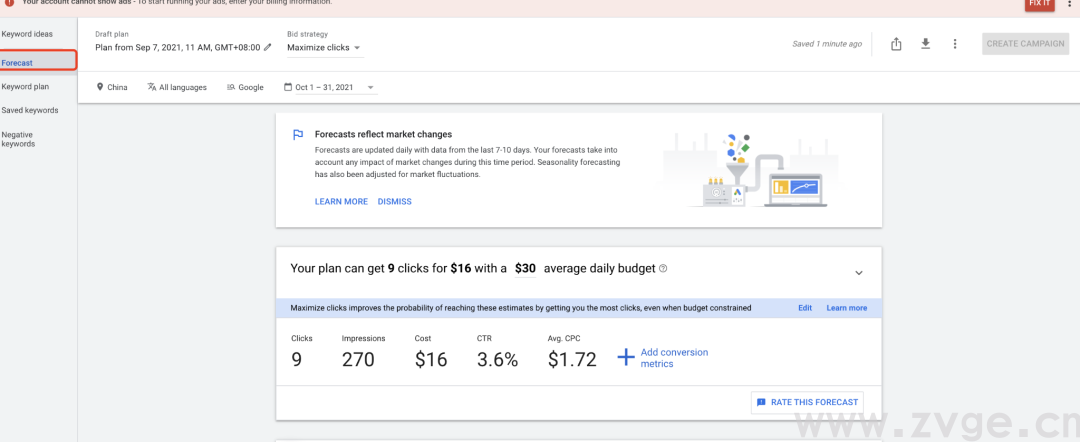Click the plus icon for conversion metrics
Viewport: 1080px width, 442px height.
625,358
